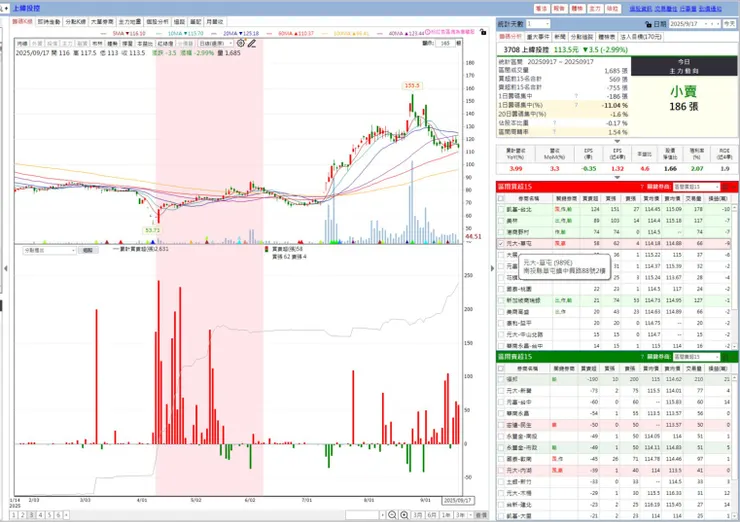
Task: Click the zoom in magnifier icon
Action: 404,515
